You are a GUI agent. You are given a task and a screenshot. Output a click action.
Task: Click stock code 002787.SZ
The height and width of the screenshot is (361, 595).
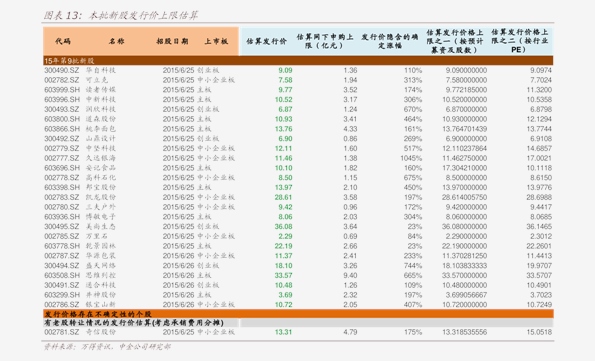(61, 256)
